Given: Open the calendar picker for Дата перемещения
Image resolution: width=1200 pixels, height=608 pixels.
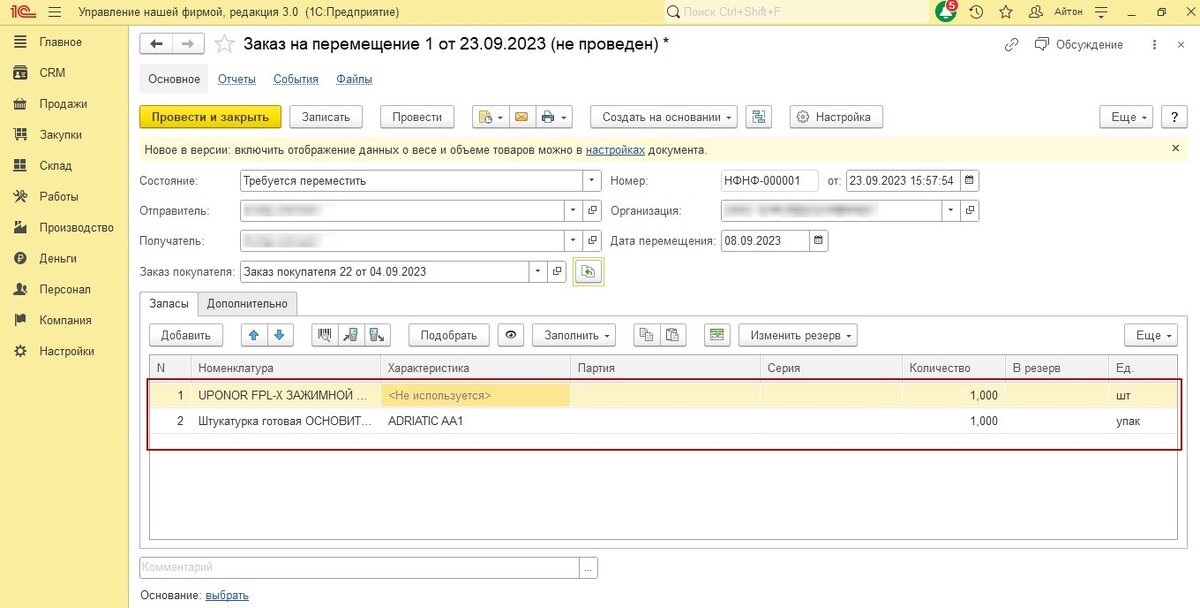Looking at the screenshot, I should pos(820,241).
